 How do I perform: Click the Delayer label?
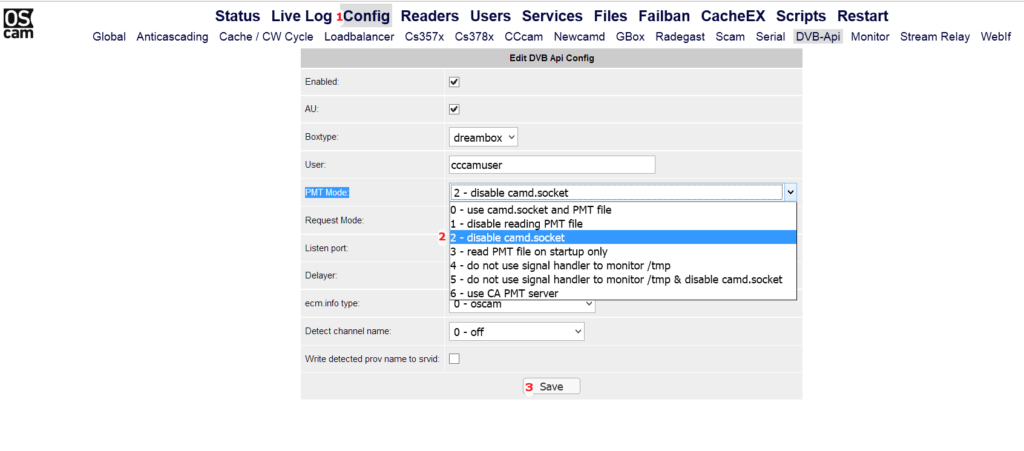tap(321, 275)
